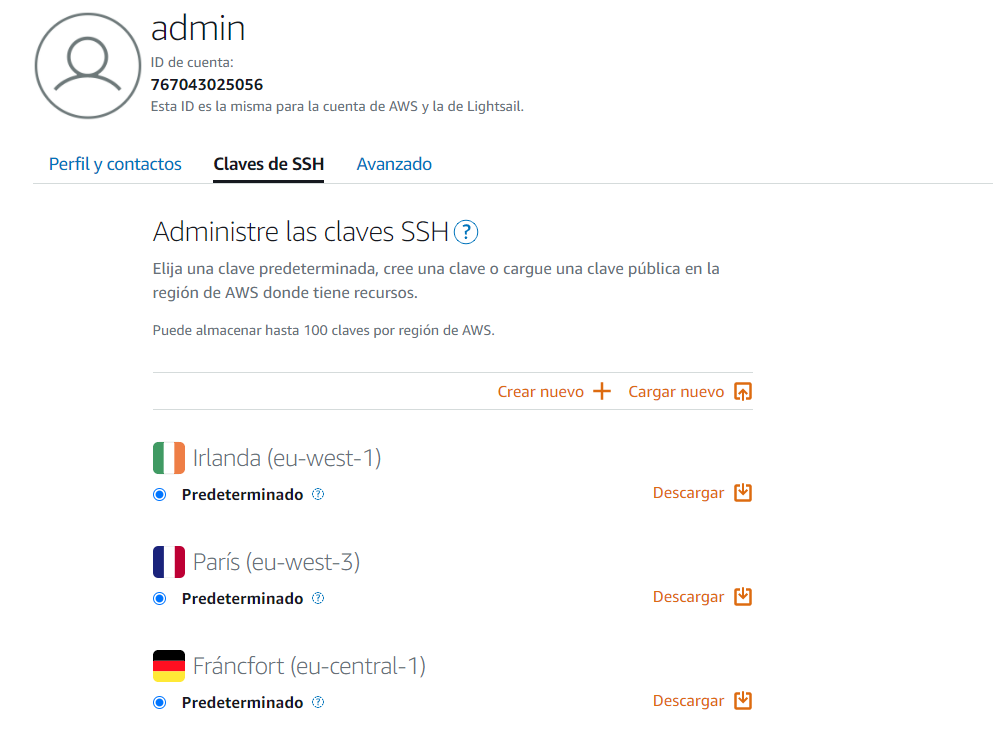Click the download icon for París key
The image size is (1005, 753).
click(742, 597)
